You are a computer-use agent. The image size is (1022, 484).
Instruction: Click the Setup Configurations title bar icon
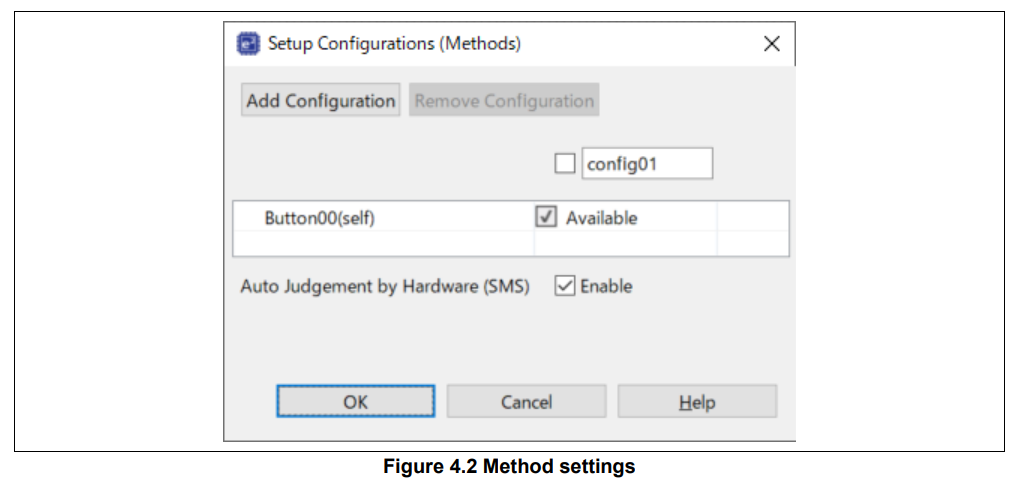click(246, 44)
